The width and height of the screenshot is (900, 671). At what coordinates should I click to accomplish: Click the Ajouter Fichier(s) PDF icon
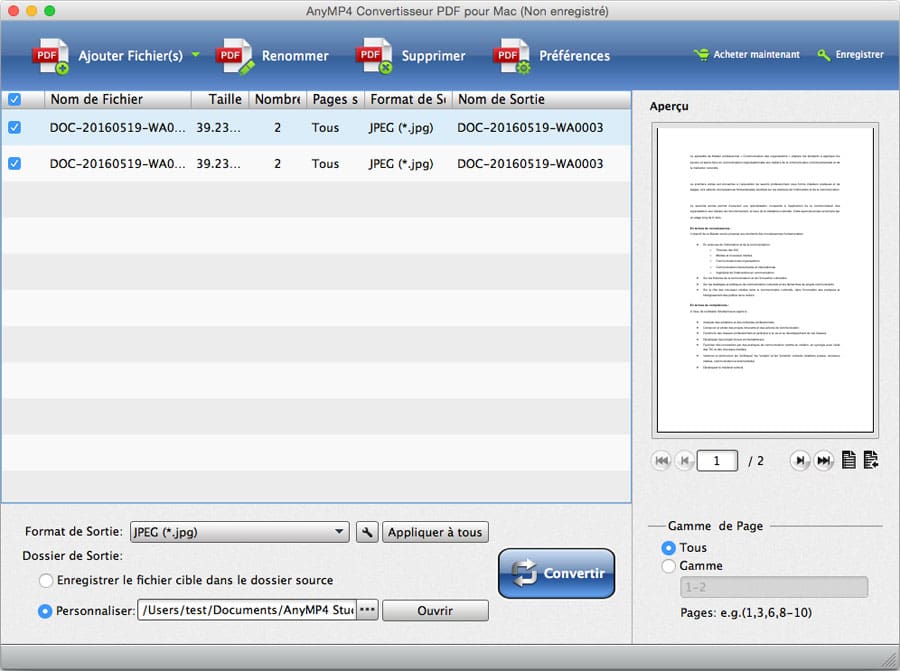50,56
